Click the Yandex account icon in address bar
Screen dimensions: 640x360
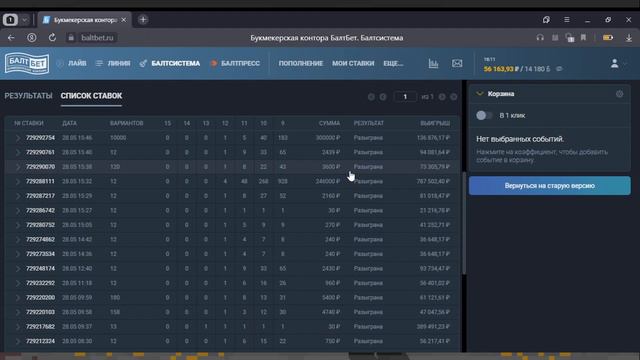coord(31,38)
